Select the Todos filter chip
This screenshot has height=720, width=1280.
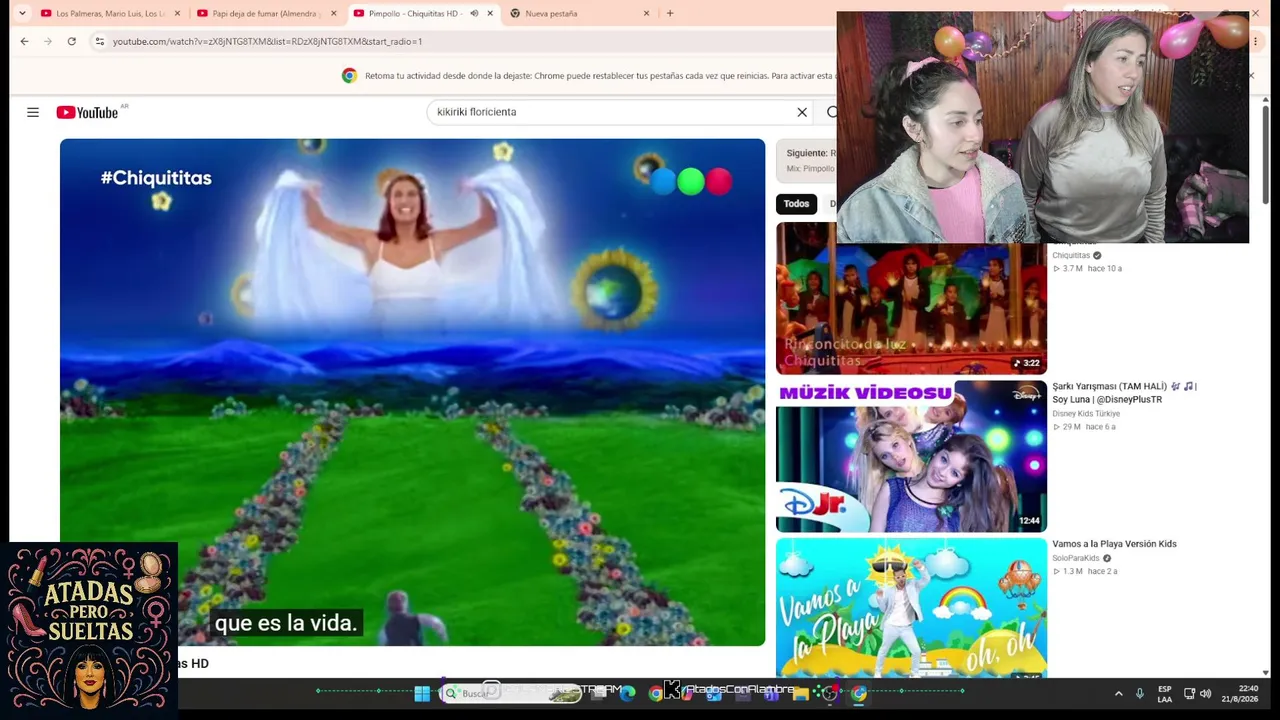pyautogui.click(x=796, y=204)
